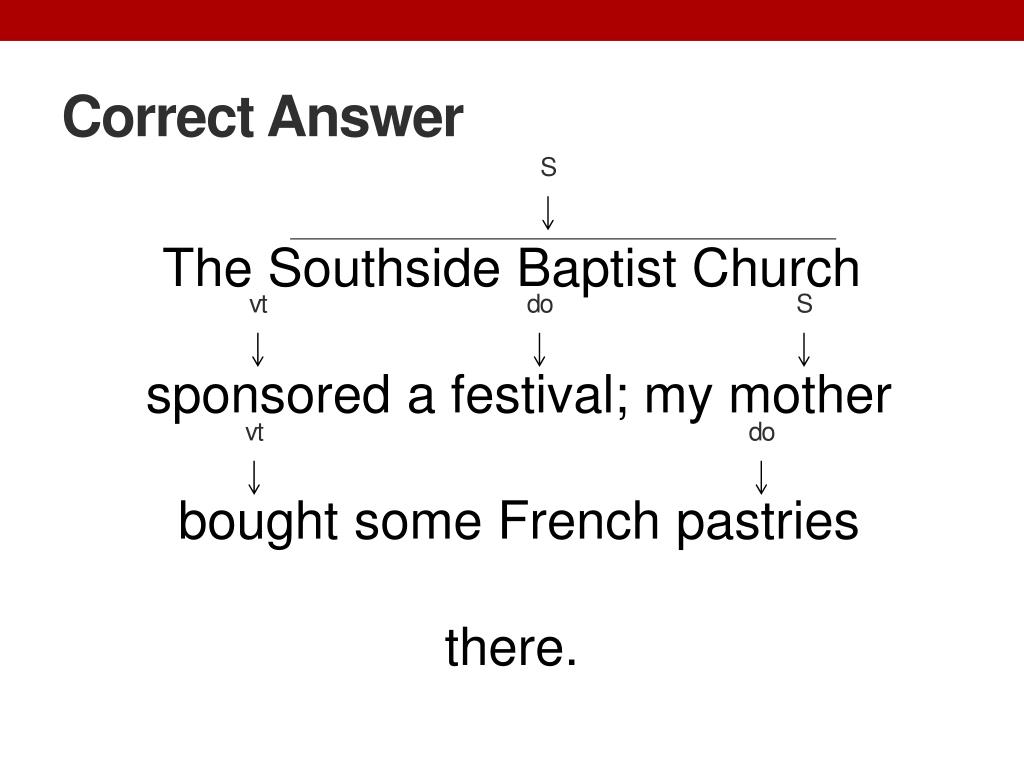Click the word 'there.' at the bottom
1024x768 pixels.
[511, 647]
